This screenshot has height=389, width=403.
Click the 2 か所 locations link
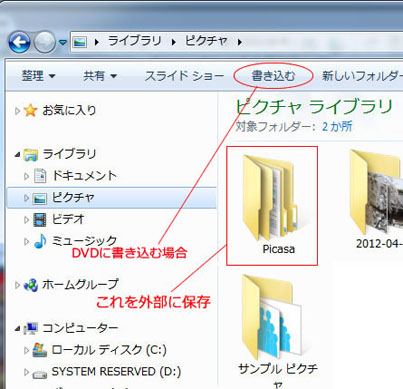click(x=337, y=127)
